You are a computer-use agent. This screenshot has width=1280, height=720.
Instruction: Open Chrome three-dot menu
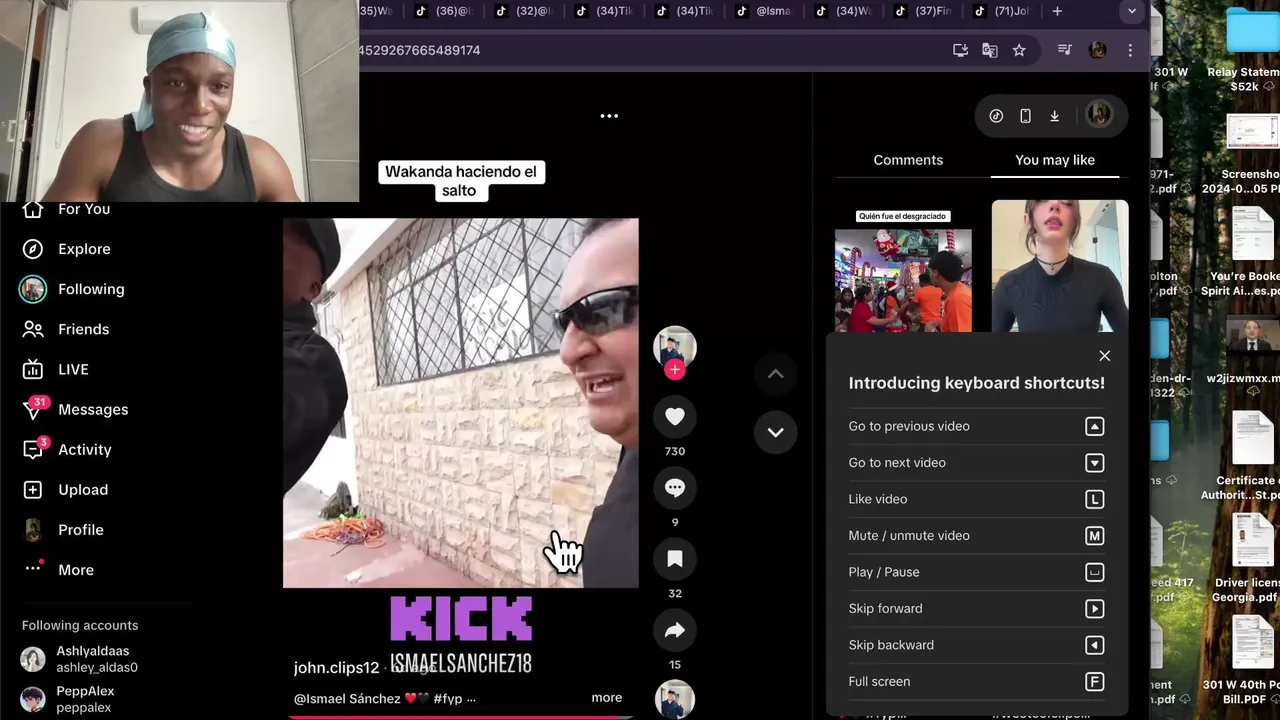(x=1130, y=50)
